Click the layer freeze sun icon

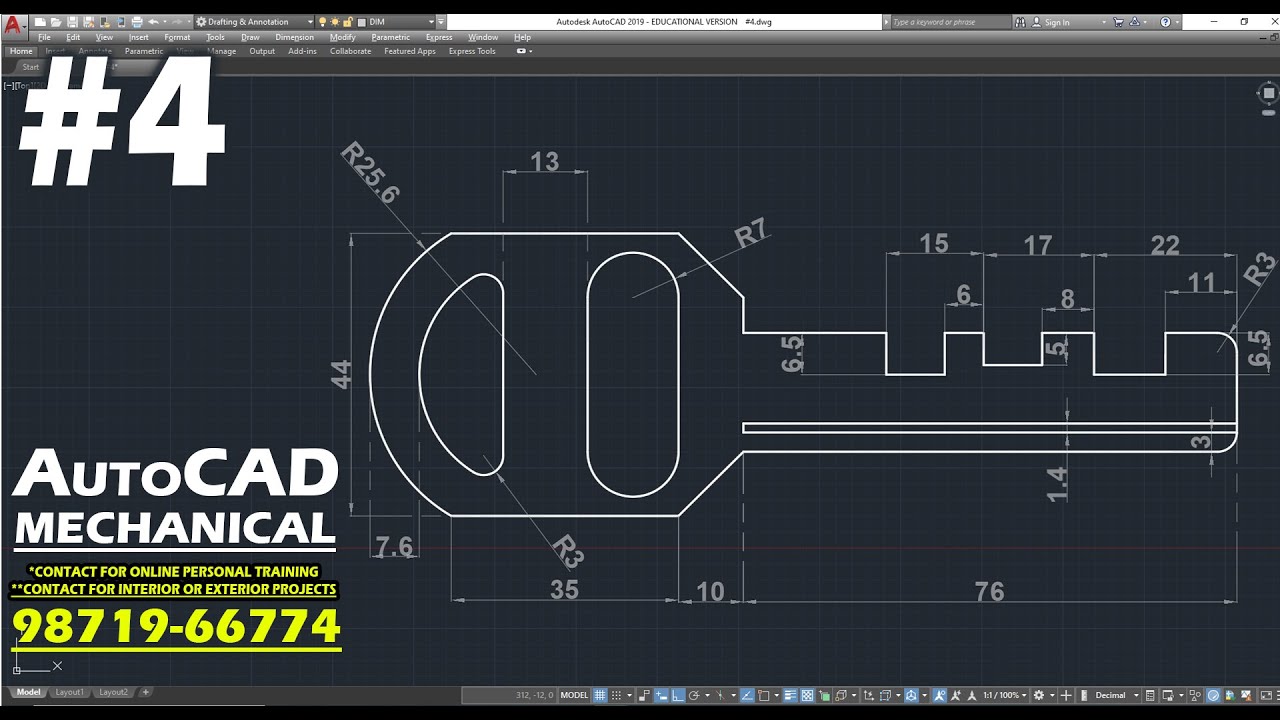tap(334, 21)
